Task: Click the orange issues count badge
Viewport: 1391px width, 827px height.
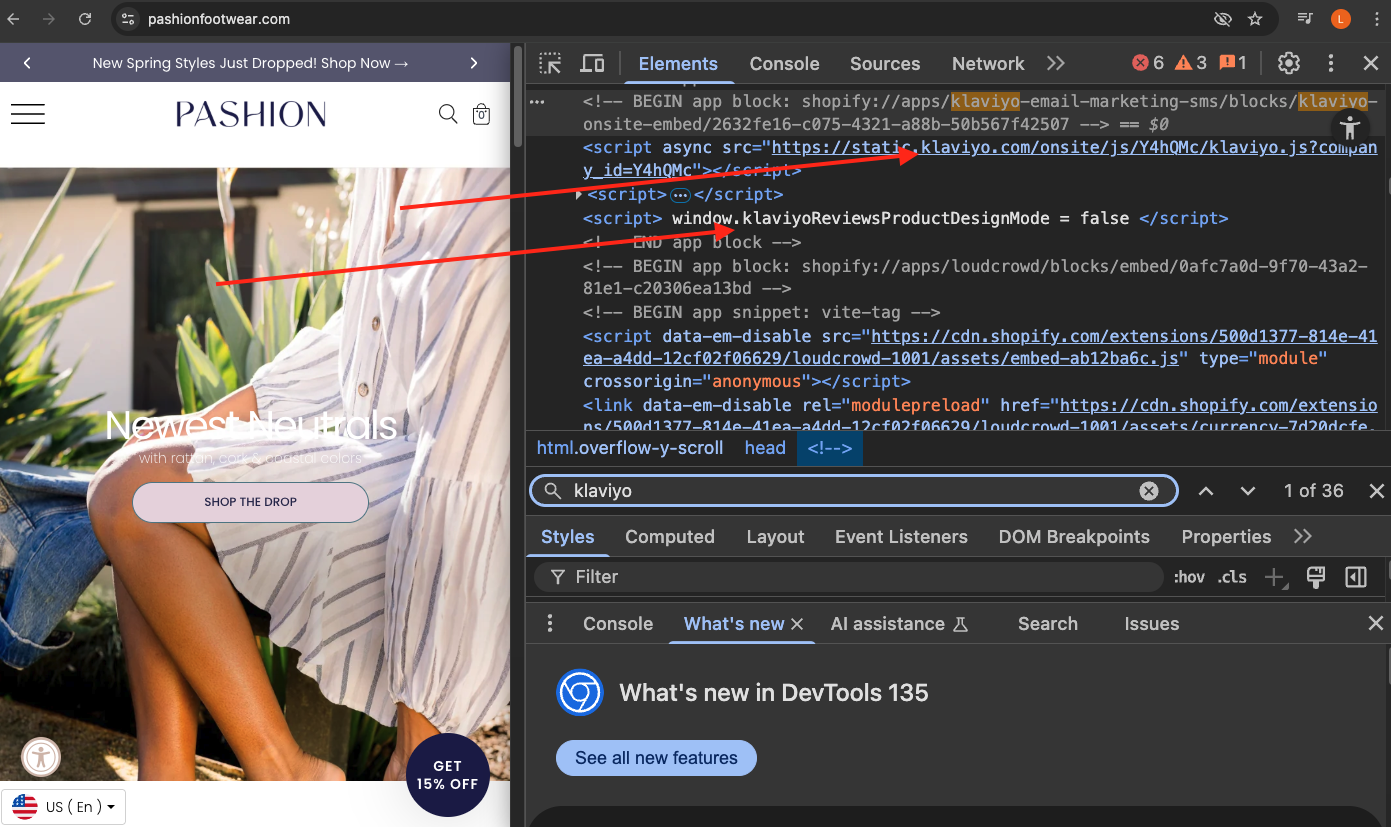Action: (1232, 63)
